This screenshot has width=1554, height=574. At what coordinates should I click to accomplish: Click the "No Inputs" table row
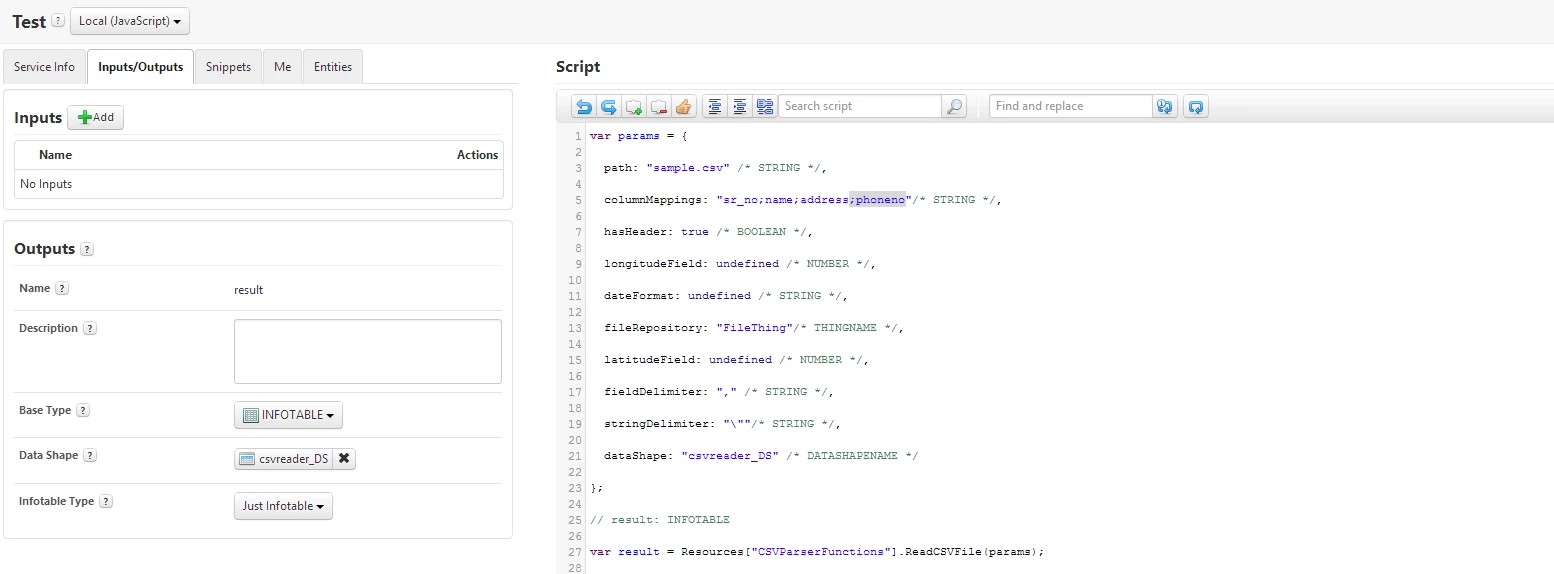pos(259,184)
